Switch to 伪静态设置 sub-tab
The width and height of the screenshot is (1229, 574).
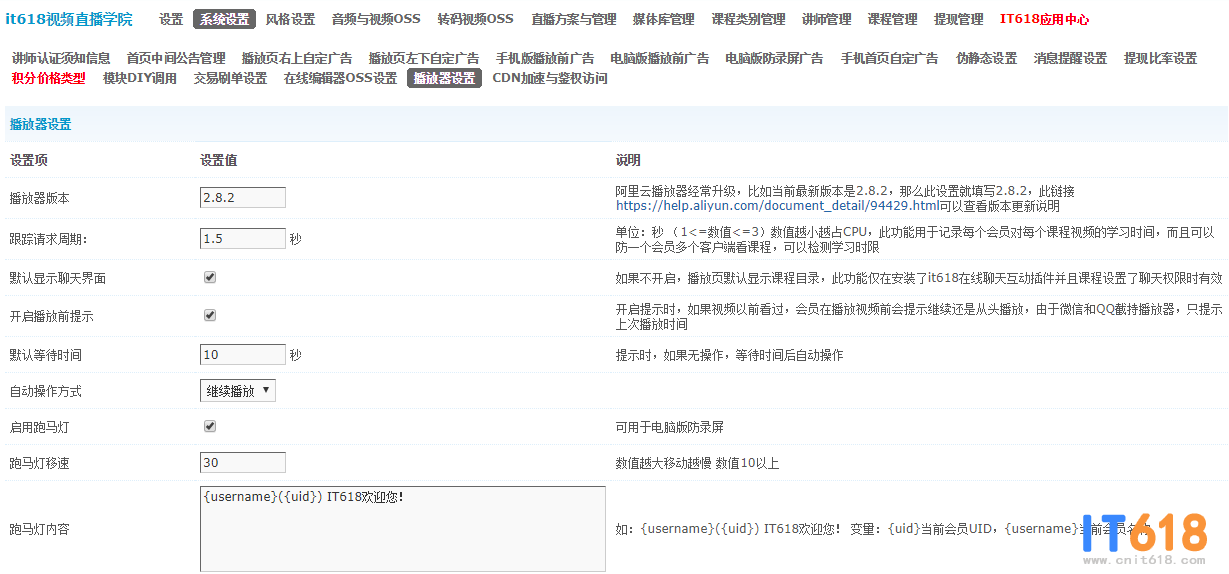[x=987, y=58]
